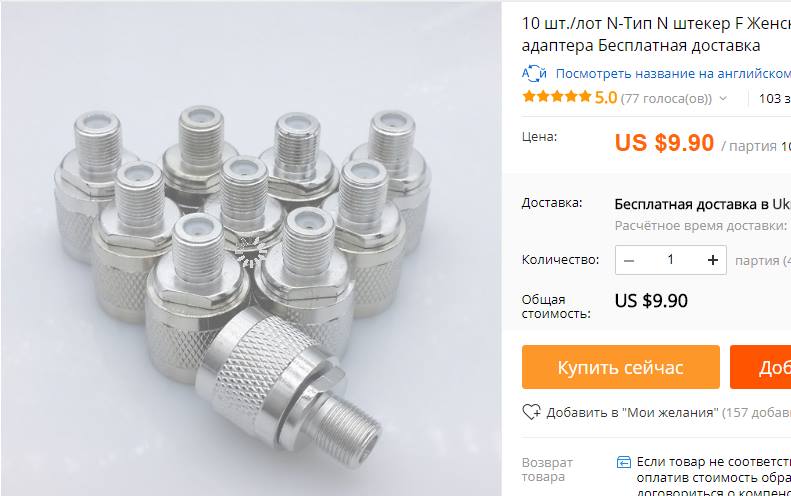Click the return policy description text
The height and width of the screenshot is (496, 791).
tap(713, 476)
